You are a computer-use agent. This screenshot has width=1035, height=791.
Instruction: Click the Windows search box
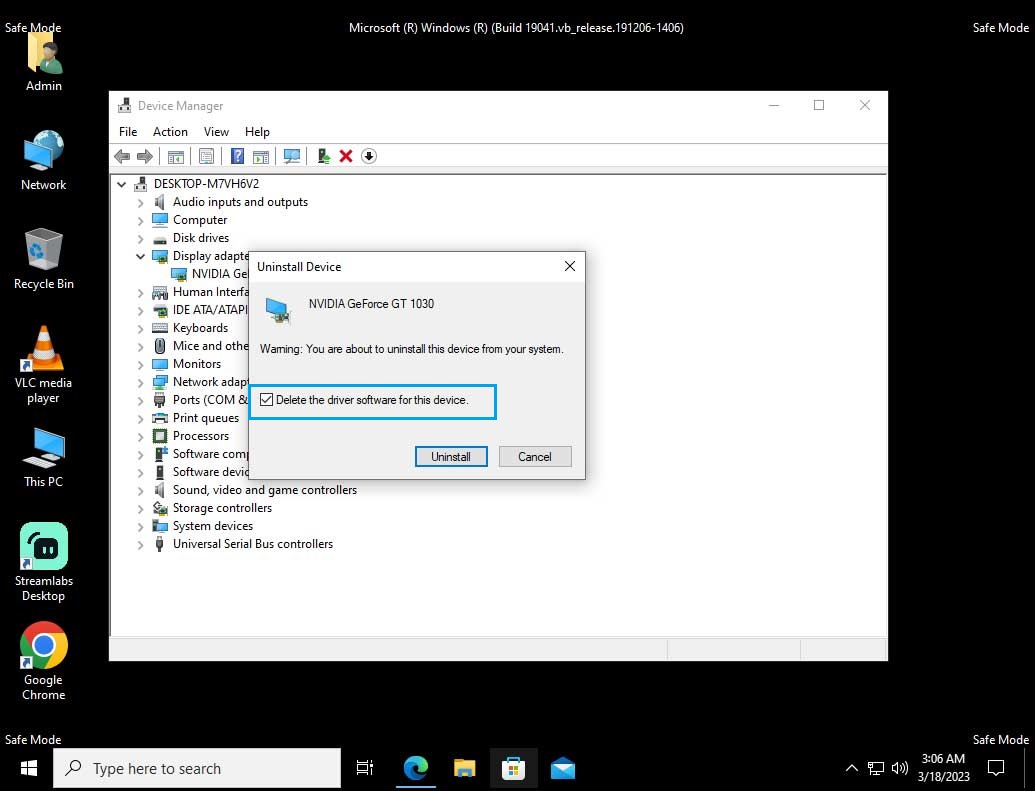[197, 767]
